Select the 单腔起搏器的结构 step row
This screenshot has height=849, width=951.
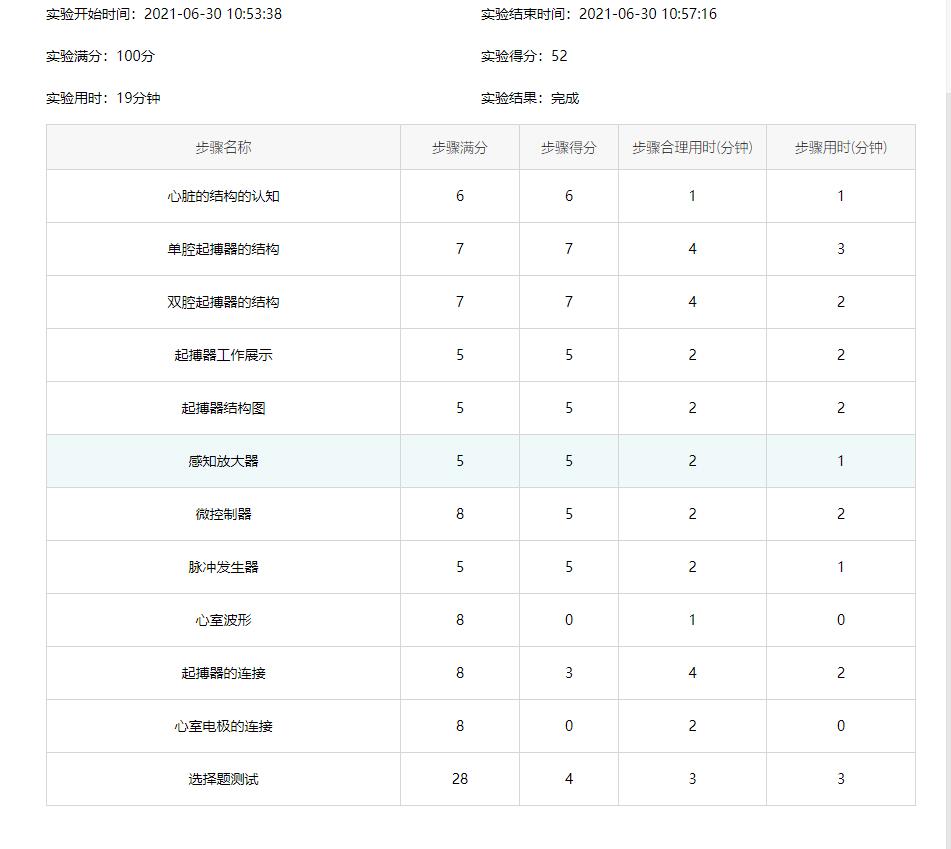[x=223, y=249]
